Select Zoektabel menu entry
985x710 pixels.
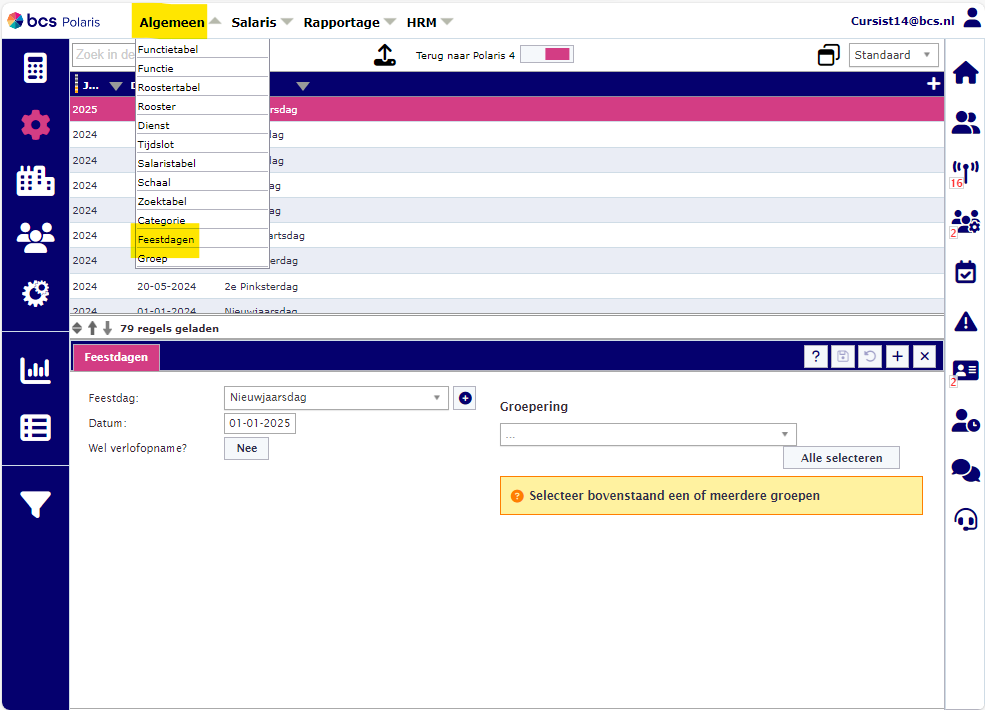[202, 201]
